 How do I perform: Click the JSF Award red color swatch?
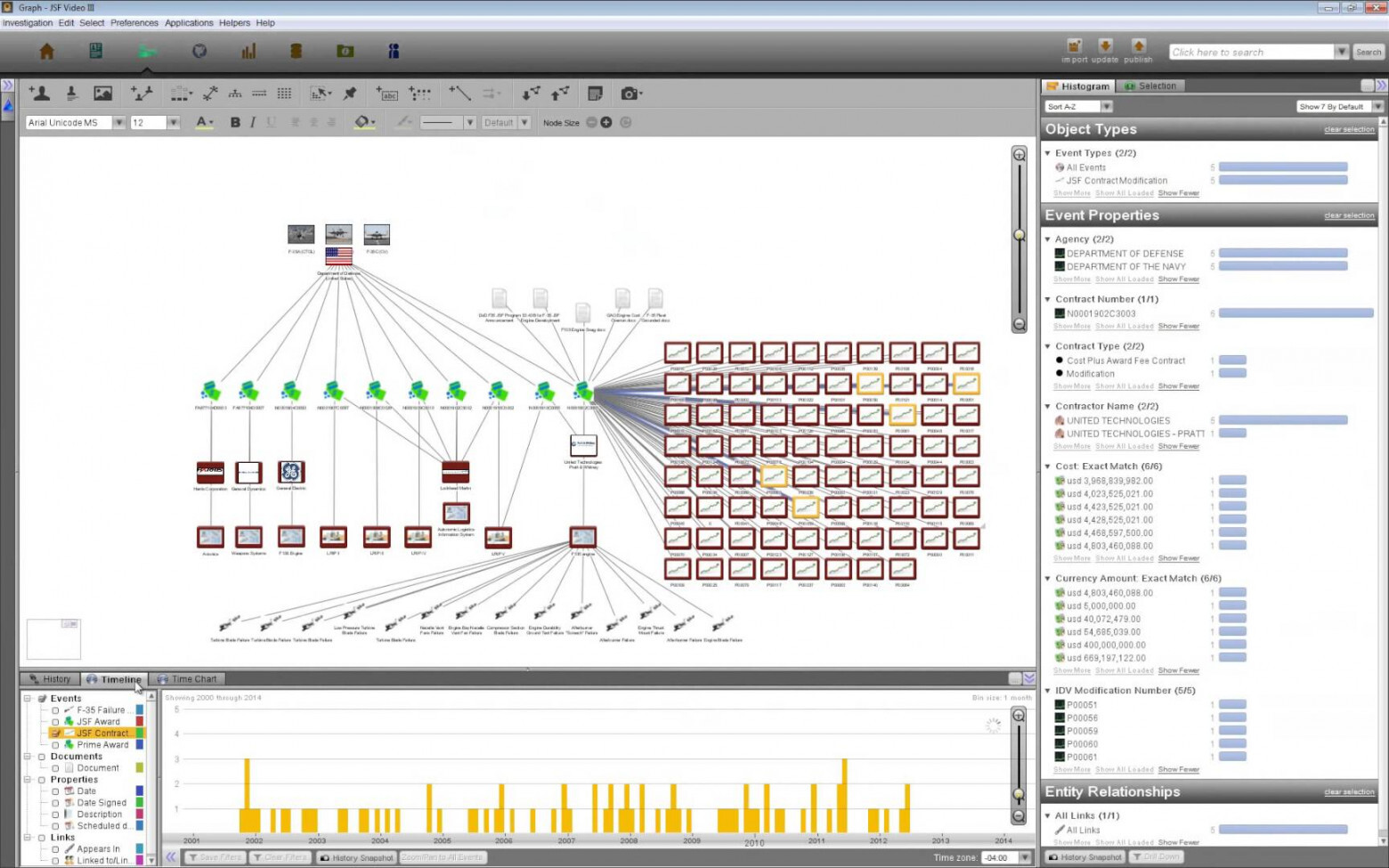tap(139, 722)
